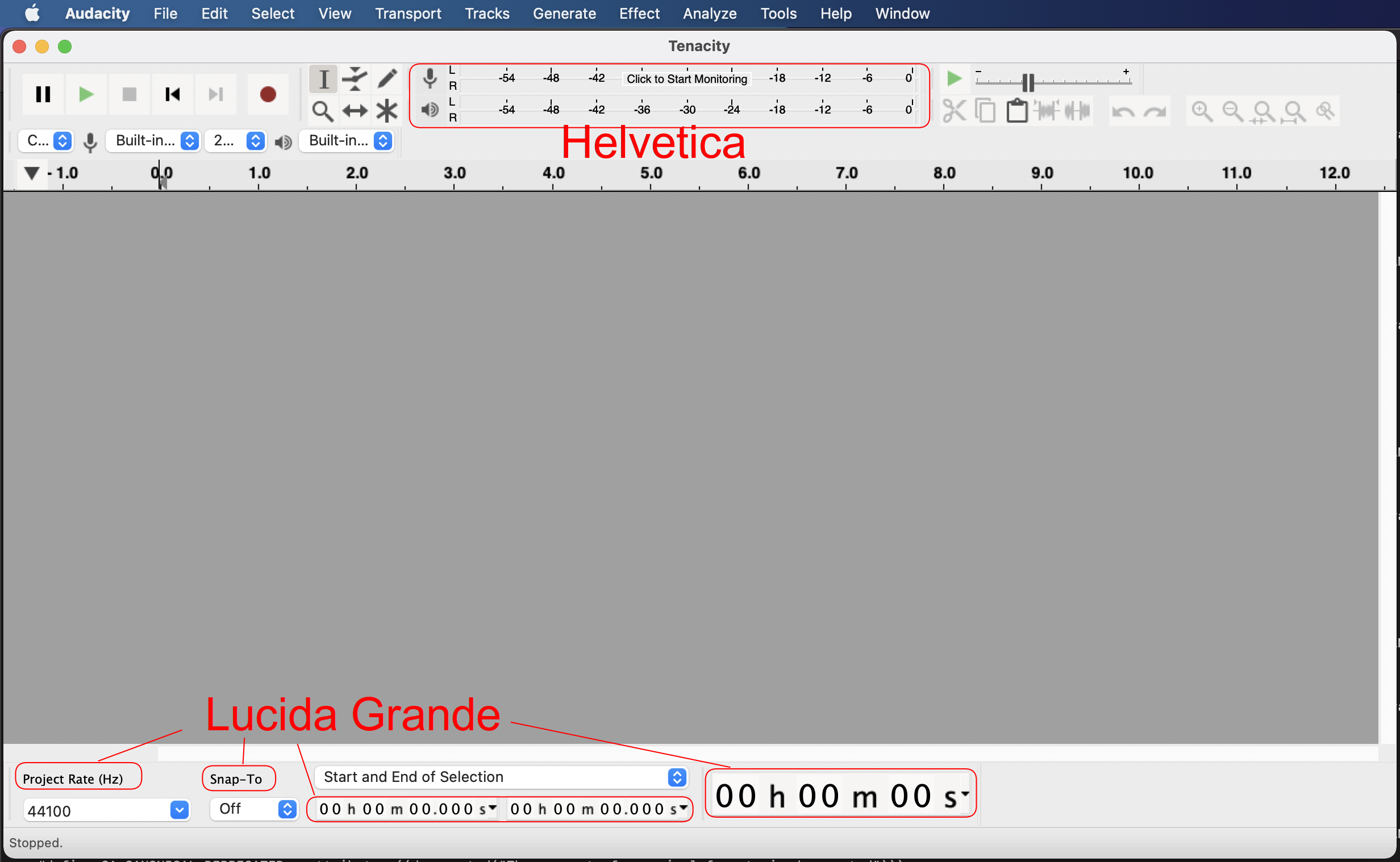Open the Tracks menu
Viewport: 1400px width, 862px height.
click(487, 13)
